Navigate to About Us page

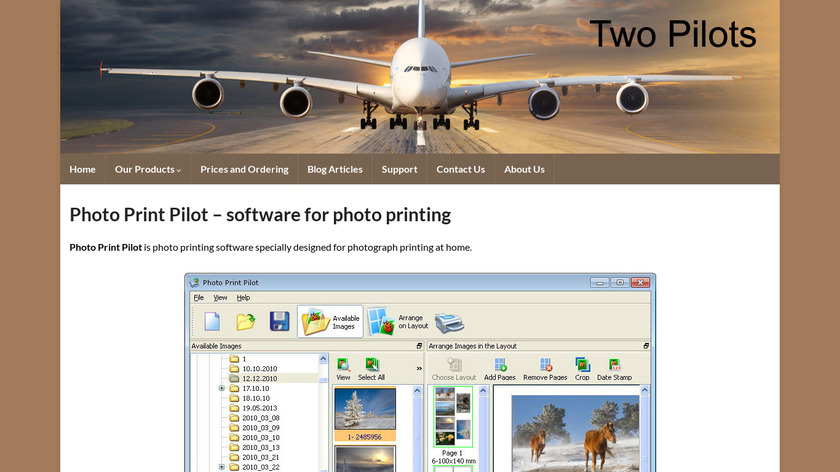(524, 169)
